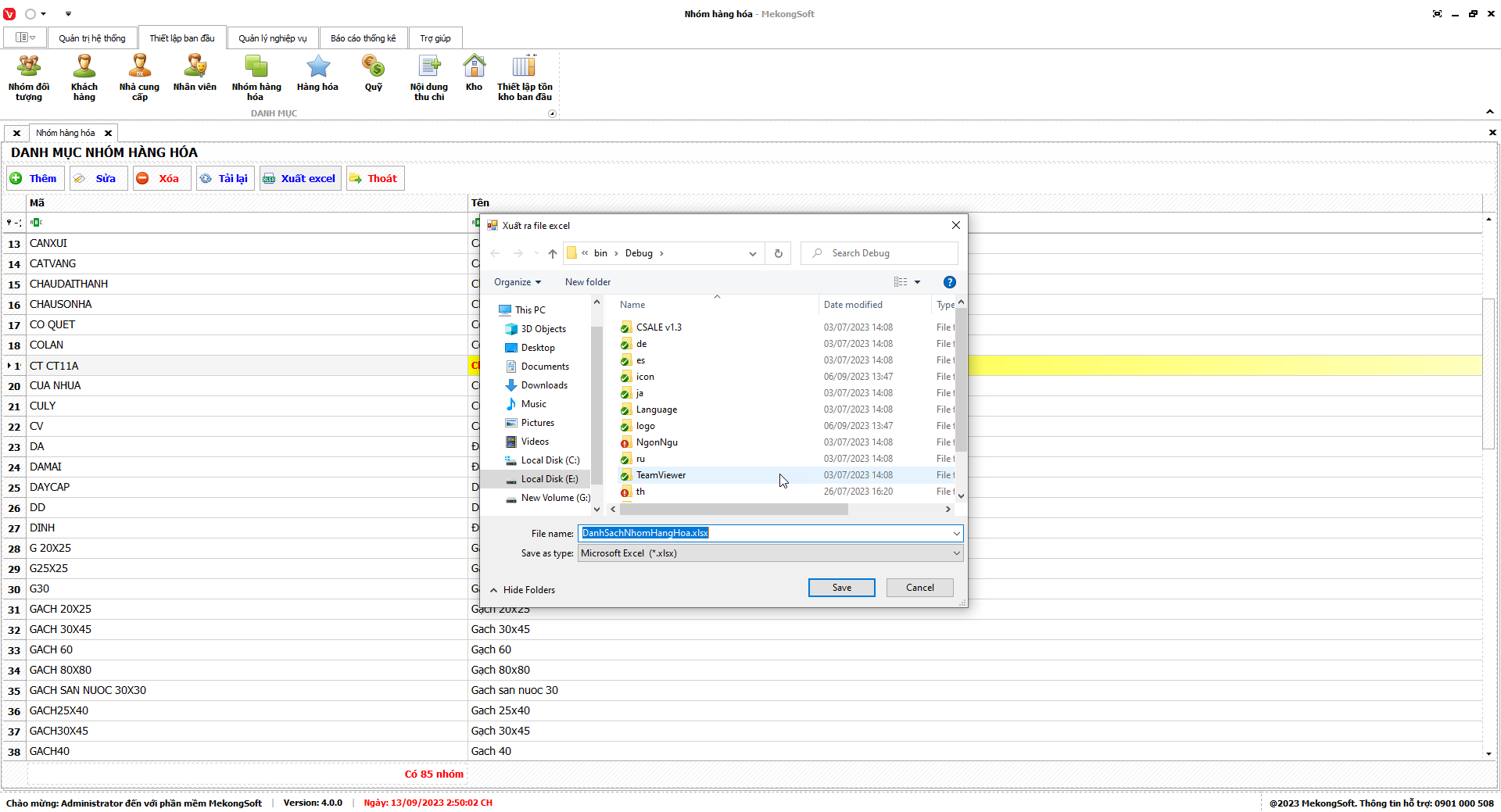Screen dimensions: 1501x812
Task: Click the Cancel button in dialog
Action: 919,588
